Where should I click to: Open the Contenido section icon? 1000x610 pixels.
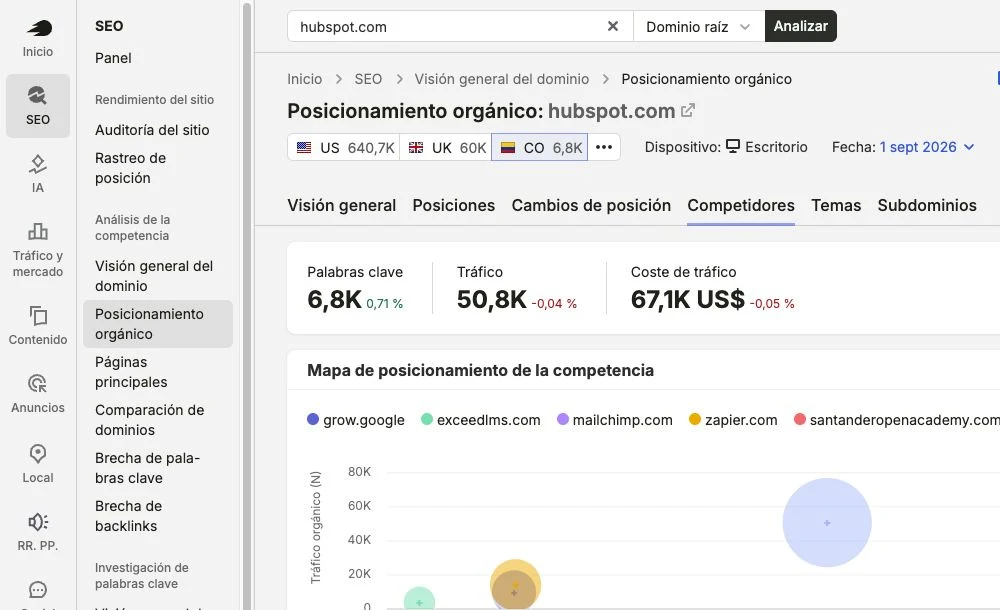38,325
